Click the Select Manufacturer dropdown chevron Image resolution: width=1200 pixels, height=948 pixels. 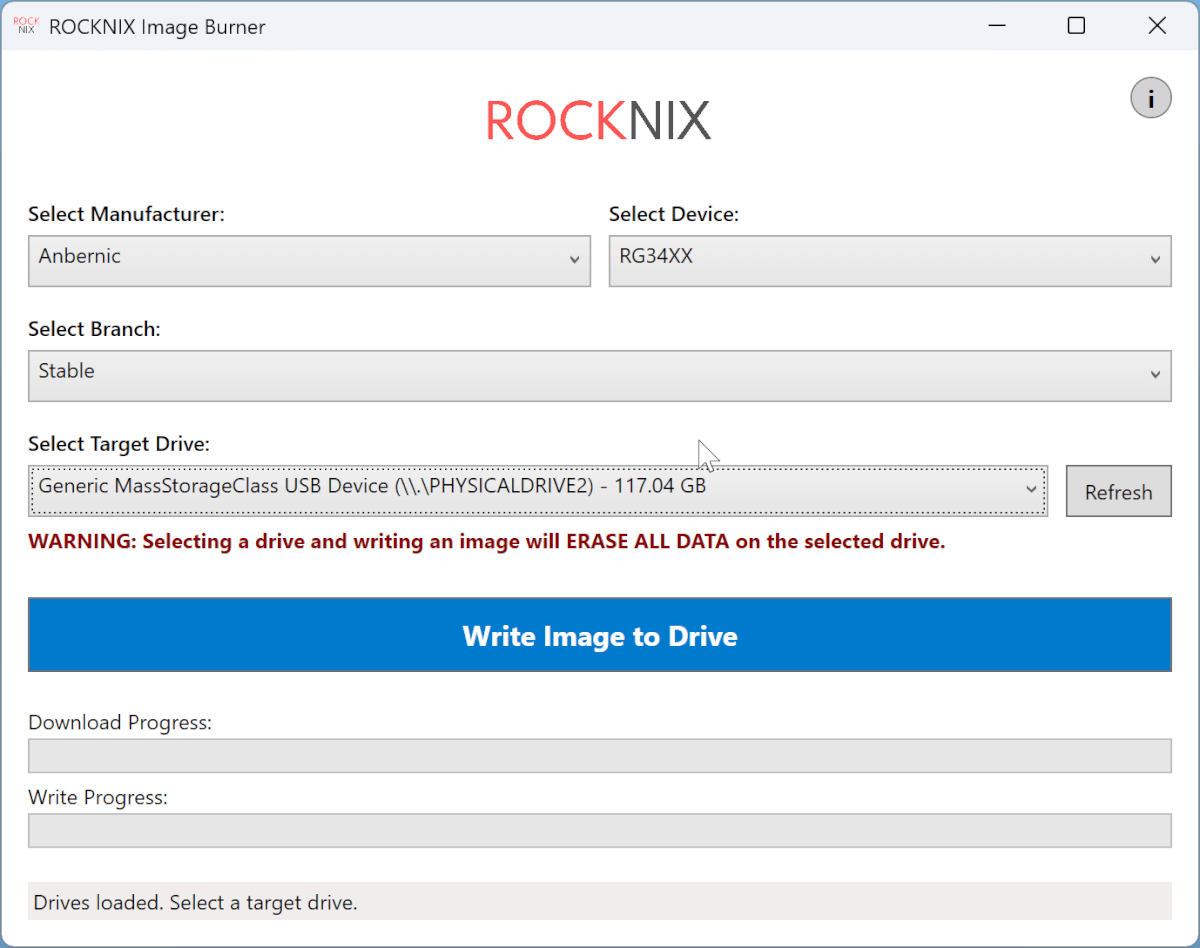[x=577, y=261]
